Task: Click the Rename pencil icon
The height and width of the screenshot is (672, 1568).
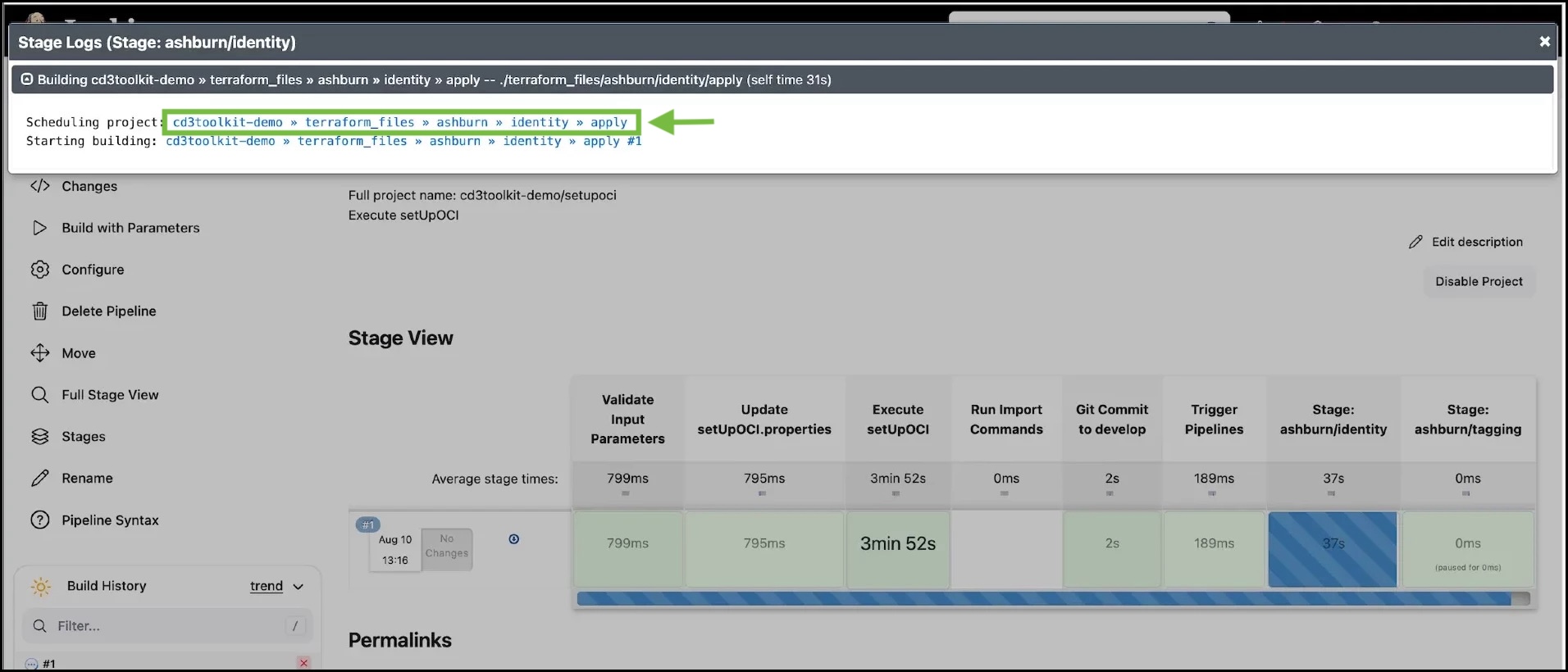Action: point(39,479)
